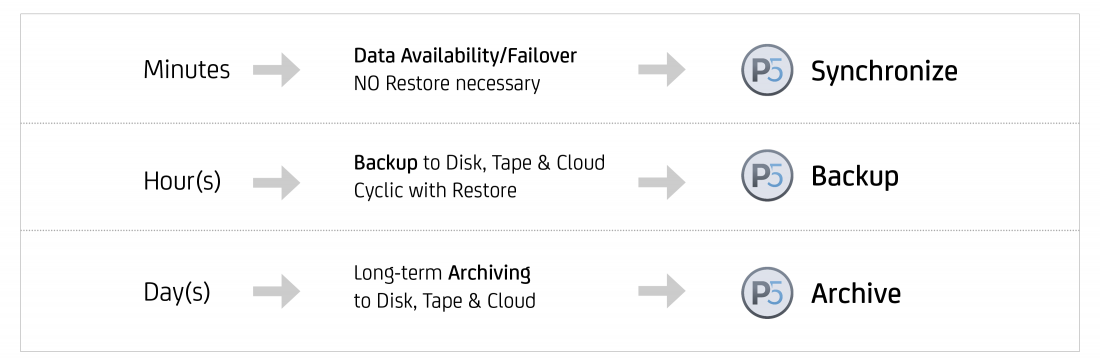Click the arrow pointing to Backup logo
1100x364 pixels.
tap(662, 182)
